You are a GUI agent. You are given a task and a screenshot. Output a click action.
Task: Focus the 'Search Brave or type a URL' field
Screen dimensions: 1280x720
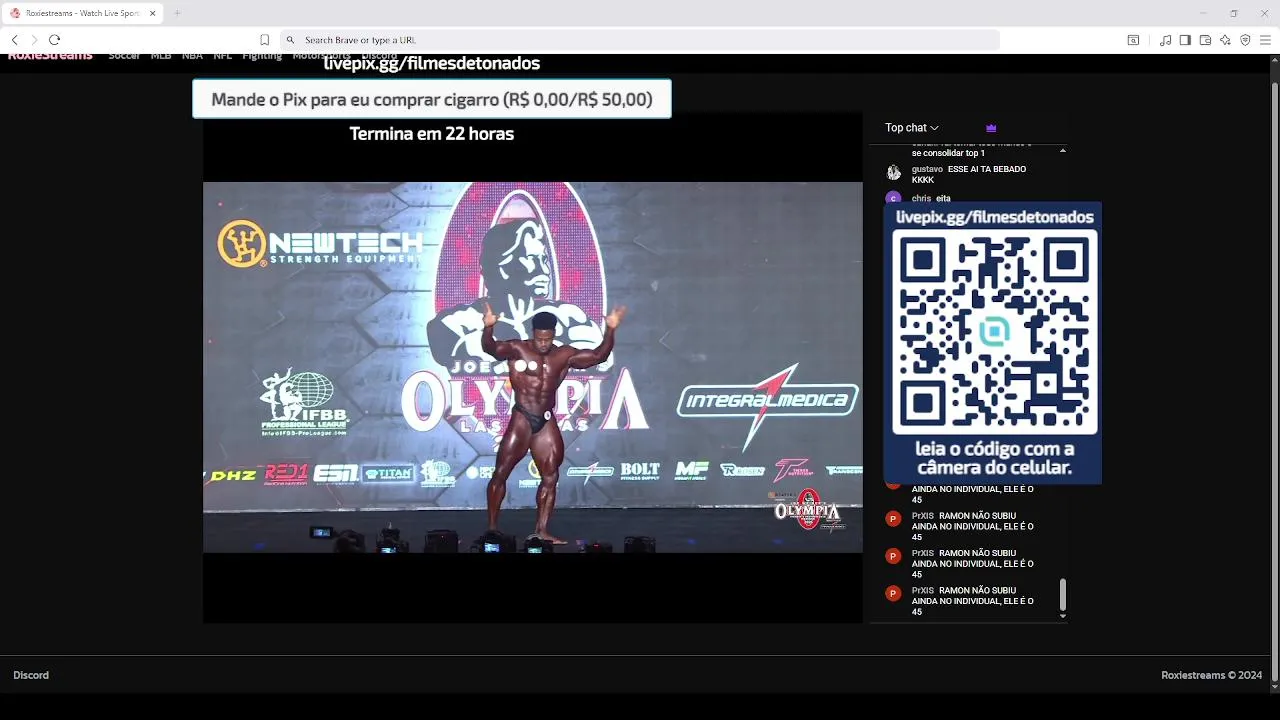pyautogui.click(x=640, y=40)
